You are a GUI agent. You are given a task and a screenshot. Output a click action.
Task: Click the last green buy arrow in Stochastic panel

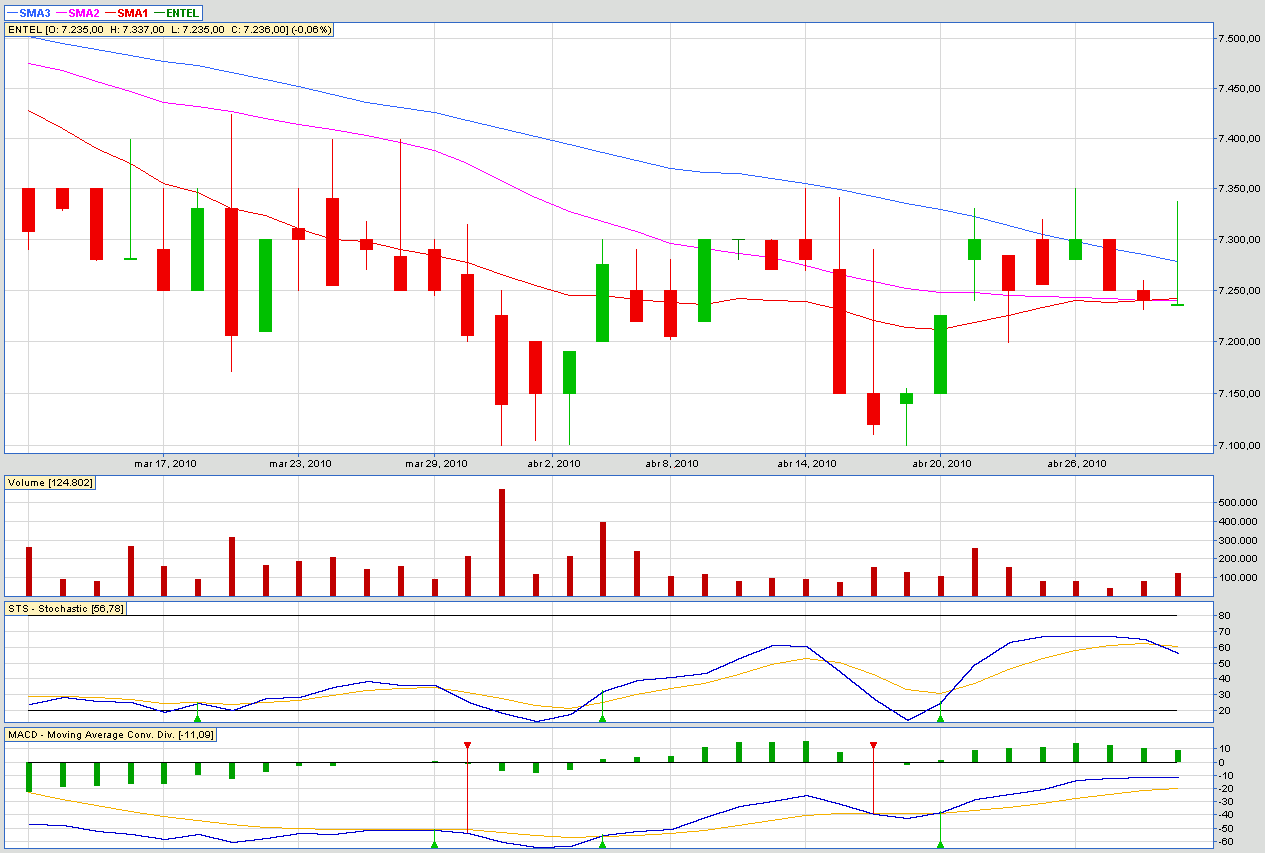tap(940, 718)
